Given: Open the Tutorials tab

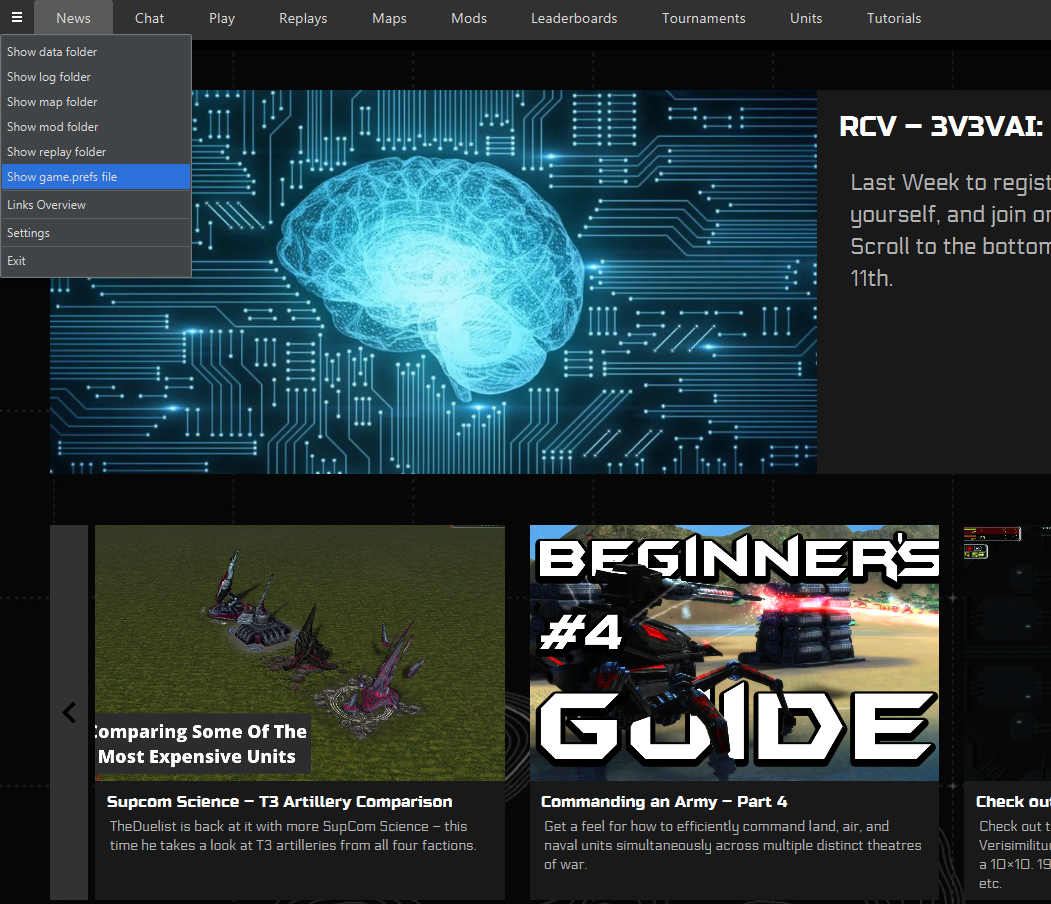Looking at the screenshot, I should [x=894, y=18].
